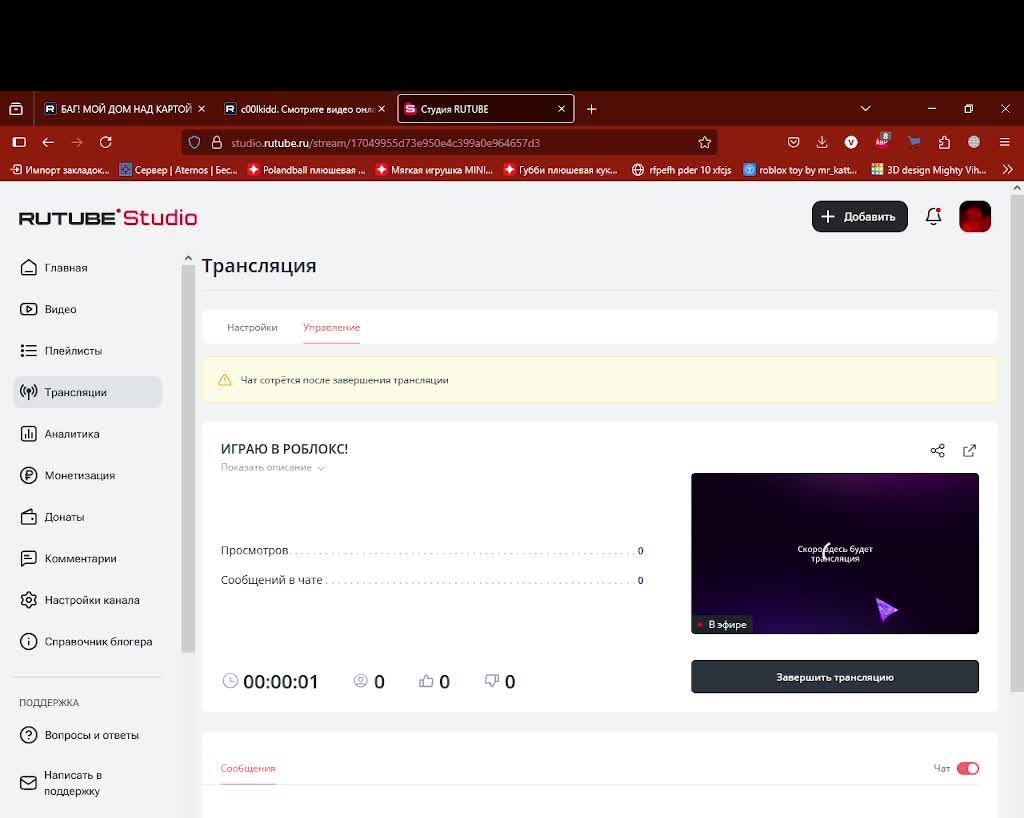1024x818 pixels.
Task: List all open tabs dropdown
Action: (x=865, y=109)
